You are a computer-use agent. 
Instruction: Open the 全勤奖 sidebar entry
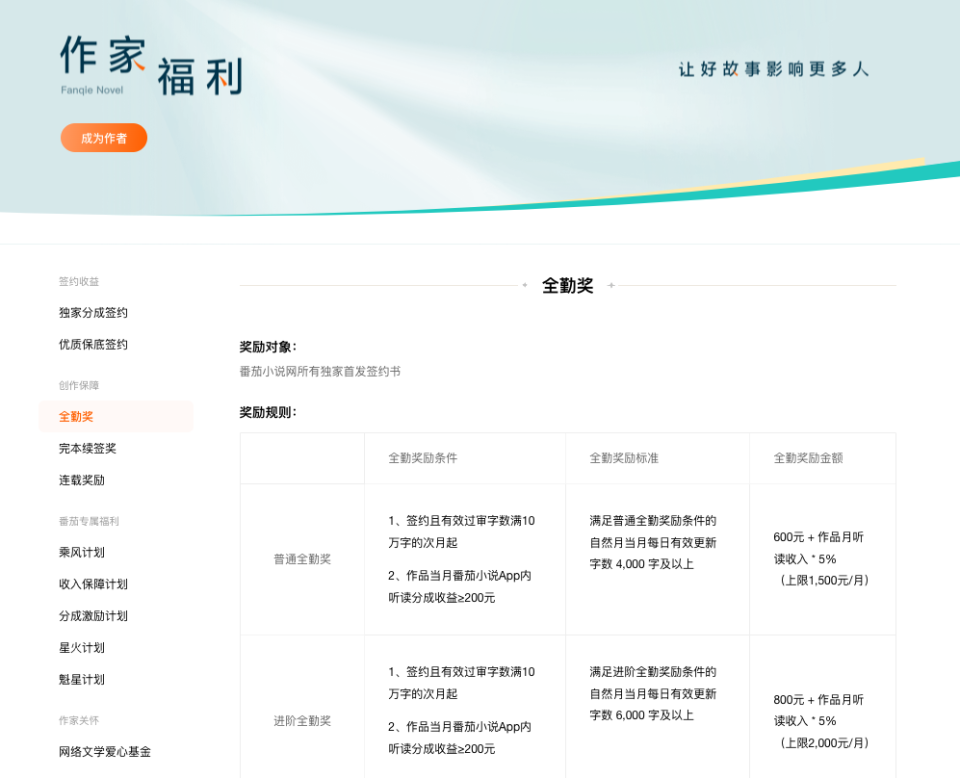coord(77,416)
